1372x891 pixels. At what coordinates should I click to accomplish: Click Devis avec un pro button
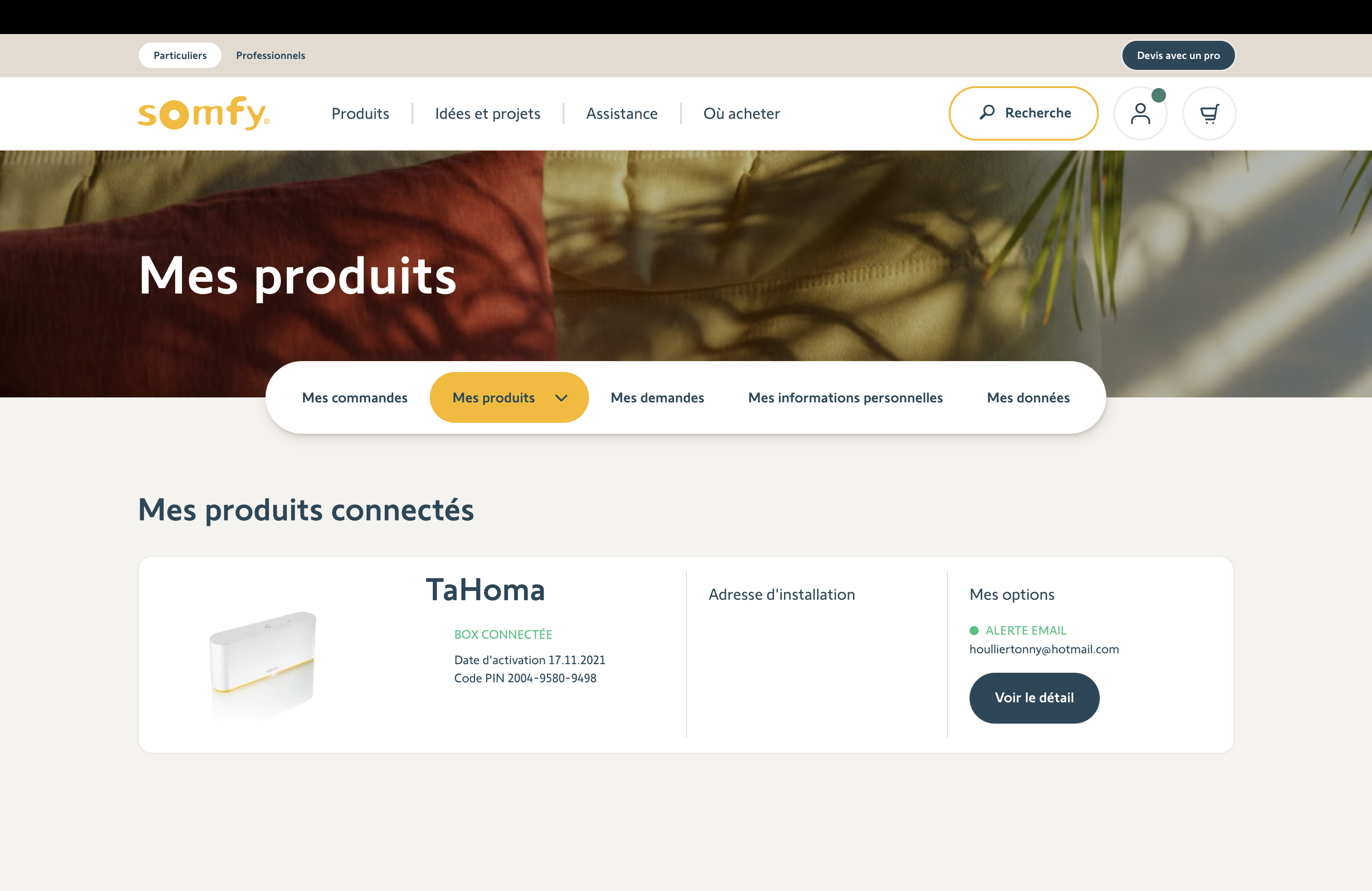click(1178, 55)
